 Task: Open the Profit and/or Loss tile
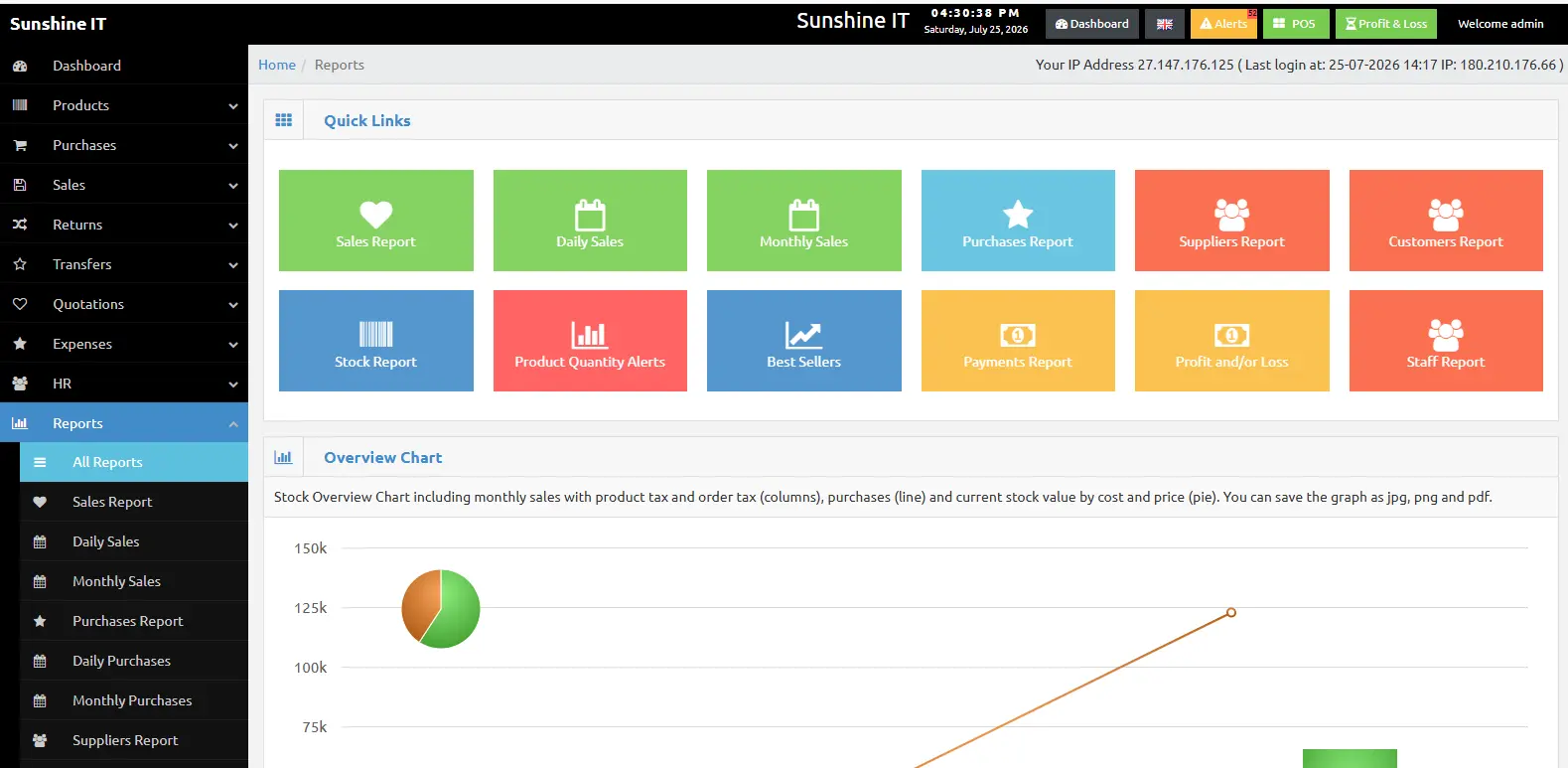[1232, 341]
